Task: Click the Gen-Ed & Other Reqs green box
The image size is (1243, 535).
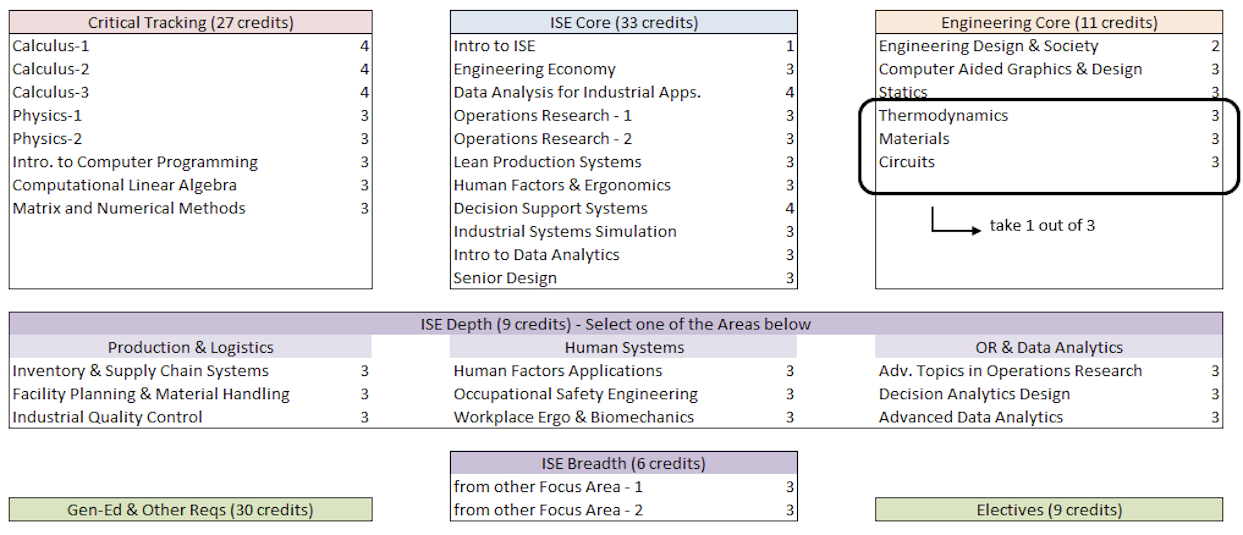Action: tap(190, 510)
